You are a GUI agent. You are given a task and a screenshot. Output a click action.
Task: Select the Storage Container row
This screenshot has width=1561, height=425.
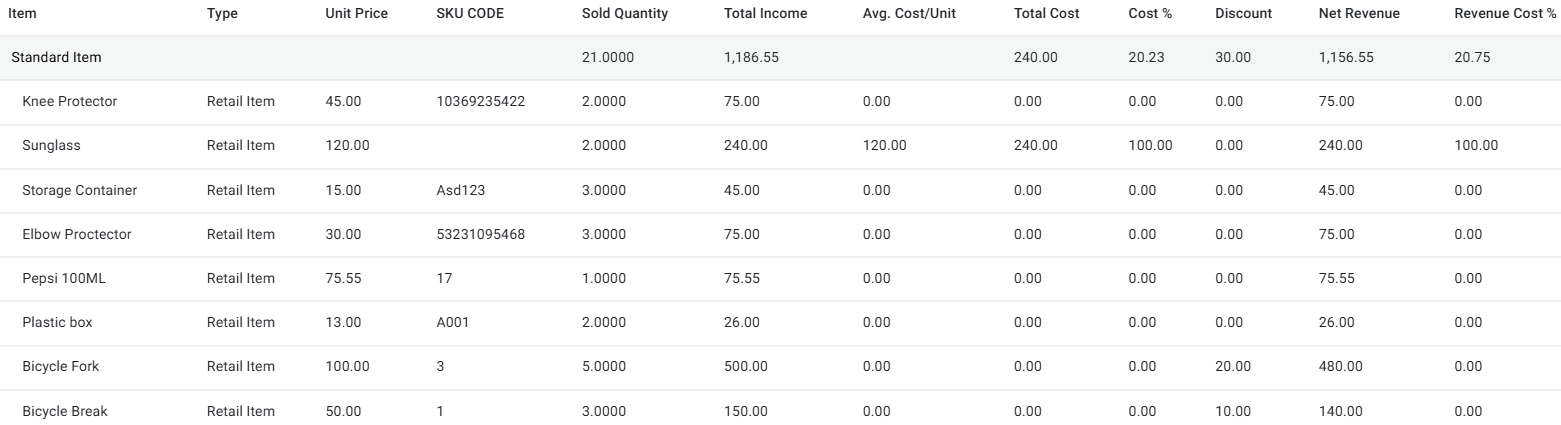(79, 190)
